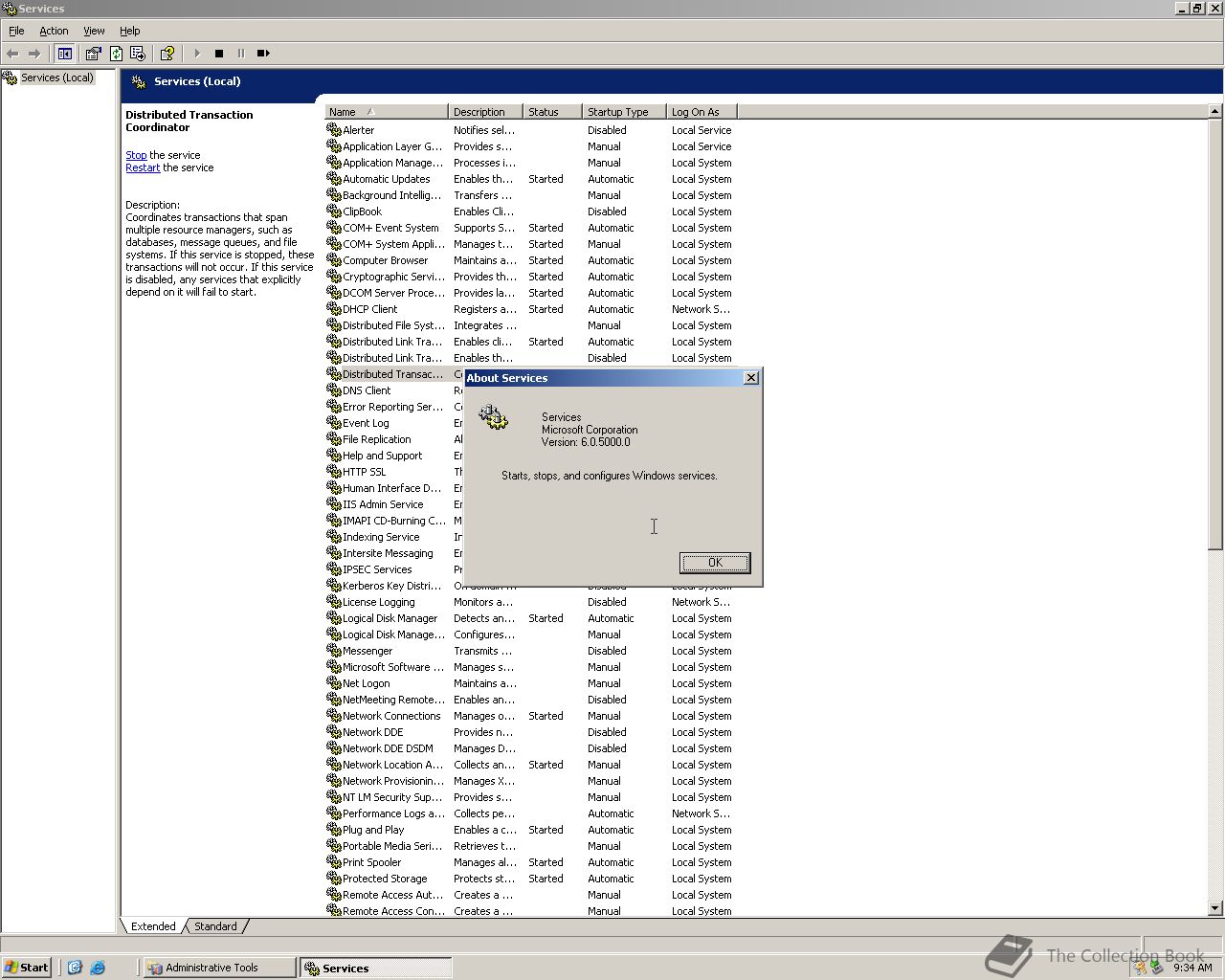Select 'Network Connections' service row
This screenshot has width=1225, height=980.
coord(531,716)
